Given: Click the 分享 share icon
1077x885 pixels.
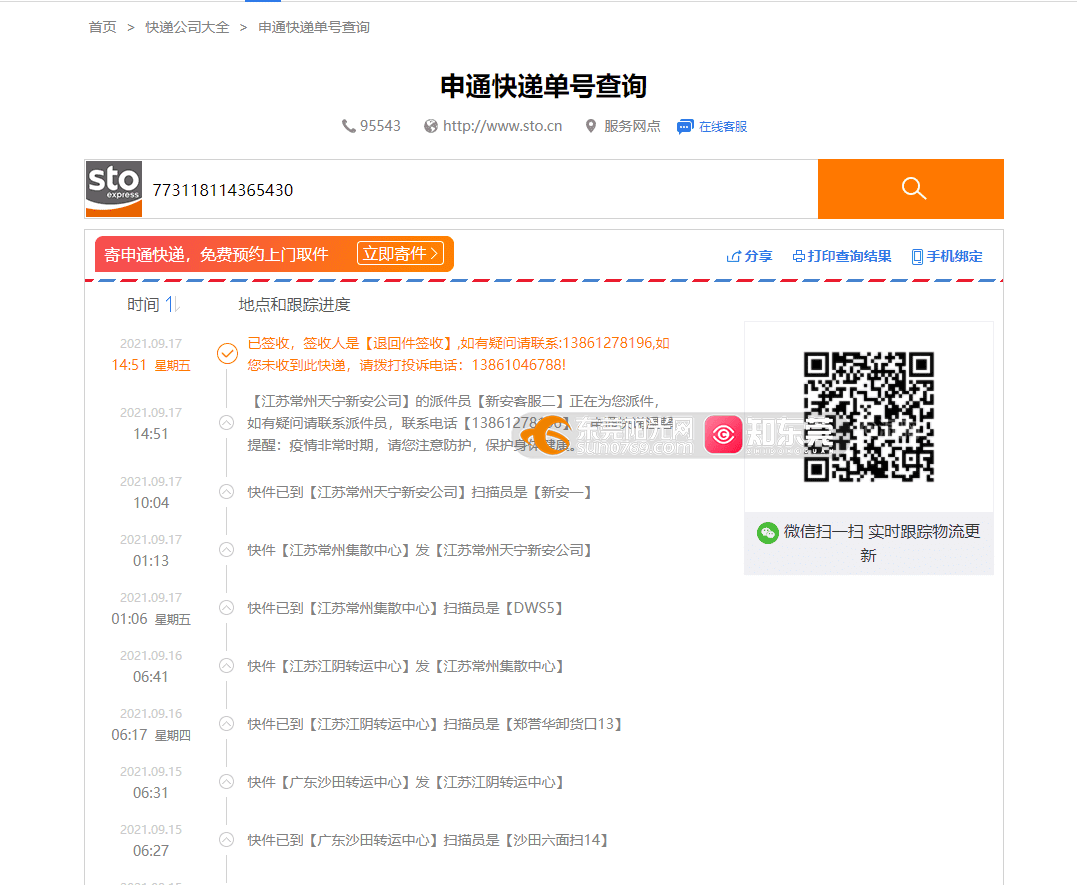Looking at the screenshot, I should pos(734,256).
